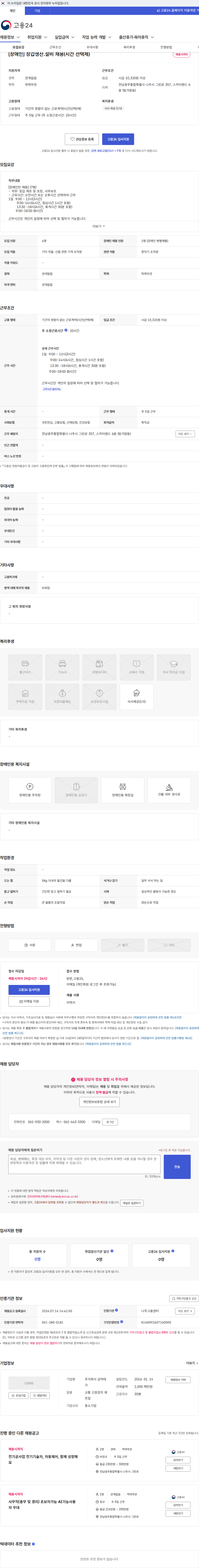Image resolution: width=199 pixels, height=1568 pixels.
Task: Click the 채용정보 더버 button in company info
Action: [x=178, y=1380]
